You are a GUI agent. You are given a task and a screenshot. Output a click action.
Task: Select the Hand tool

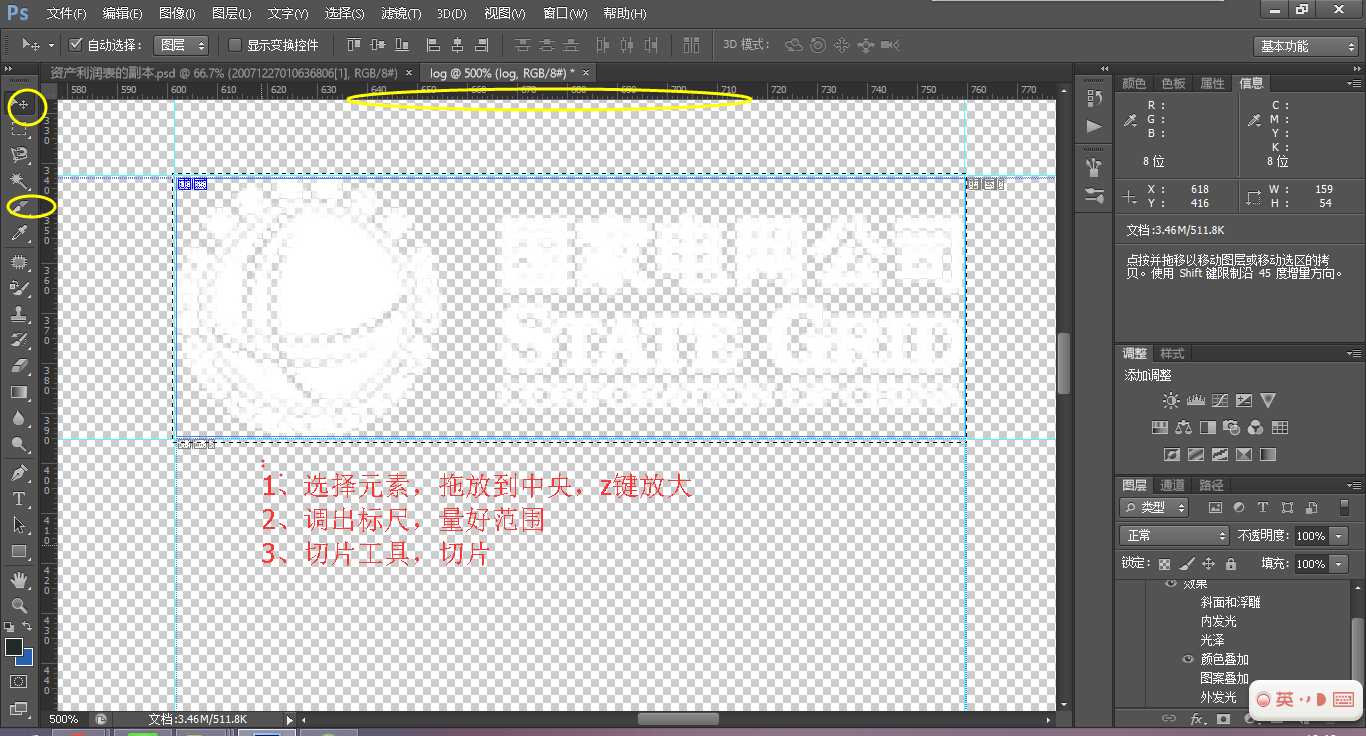(x=20, y=579)
